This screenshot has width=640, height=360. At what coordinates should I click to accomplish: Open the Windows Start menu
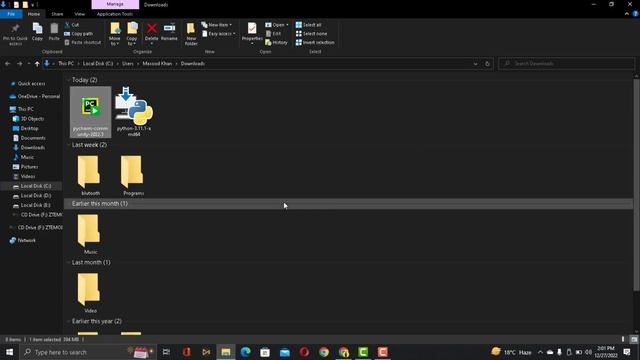click(x=9, y=352)
